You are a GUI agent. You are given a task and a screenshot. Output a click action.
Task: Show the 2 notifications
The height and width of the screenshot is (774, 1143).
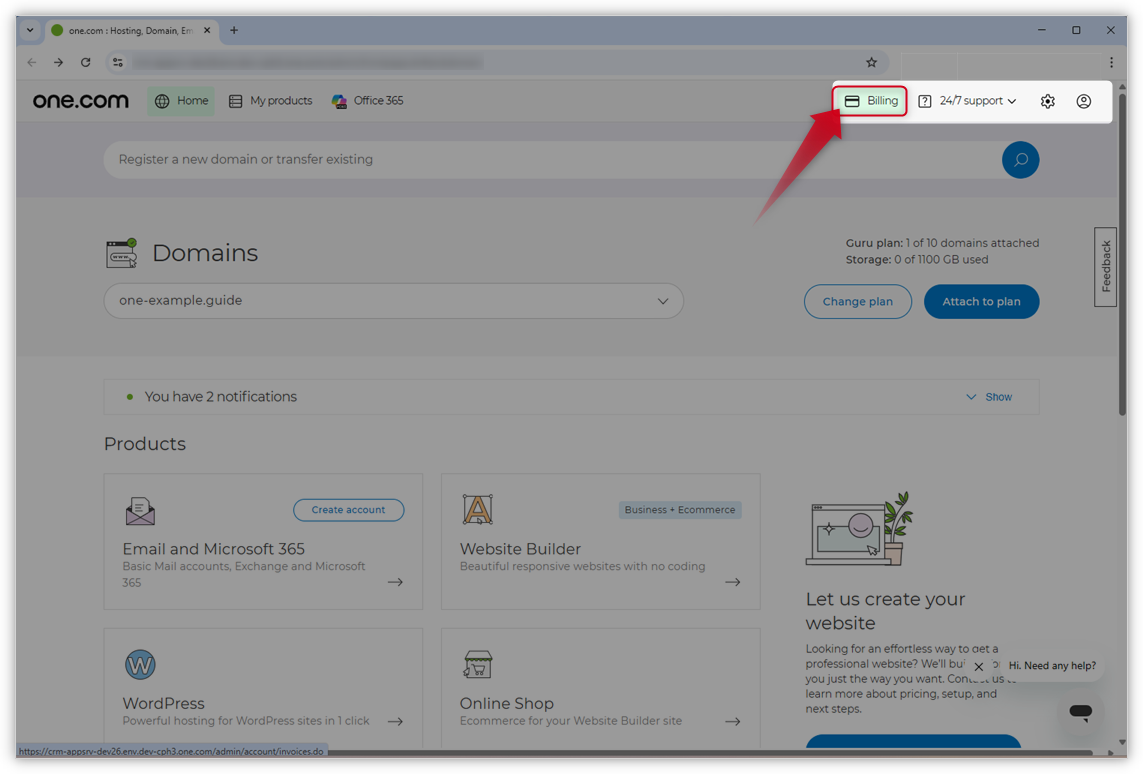(x=988, y=396)
